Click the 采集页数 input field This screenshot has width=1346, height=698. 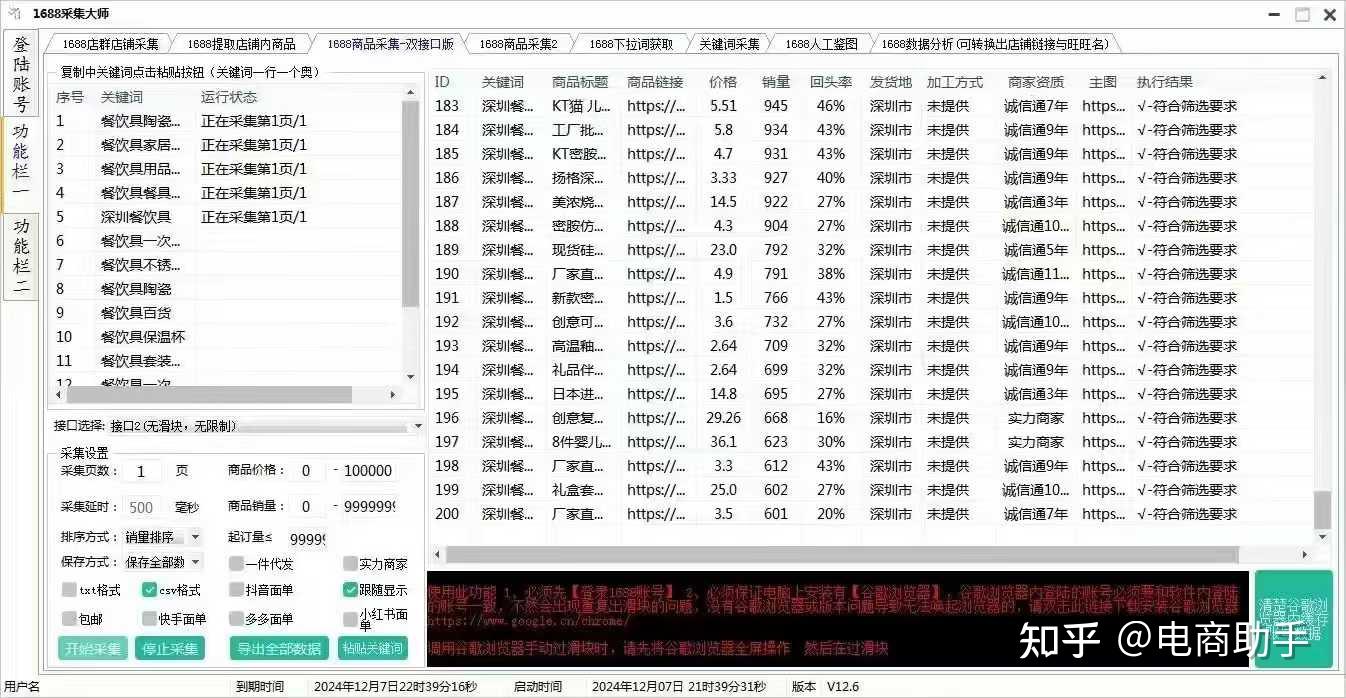(x=142, y=472)
